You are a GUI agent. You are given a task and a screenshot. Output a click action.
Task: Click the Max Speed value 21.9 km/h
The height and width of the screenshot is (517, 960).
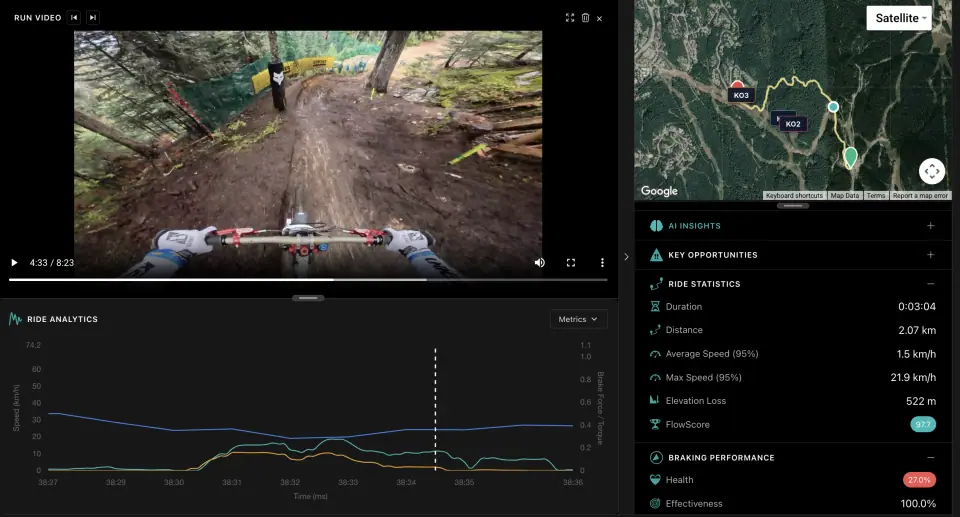(913, 377)
